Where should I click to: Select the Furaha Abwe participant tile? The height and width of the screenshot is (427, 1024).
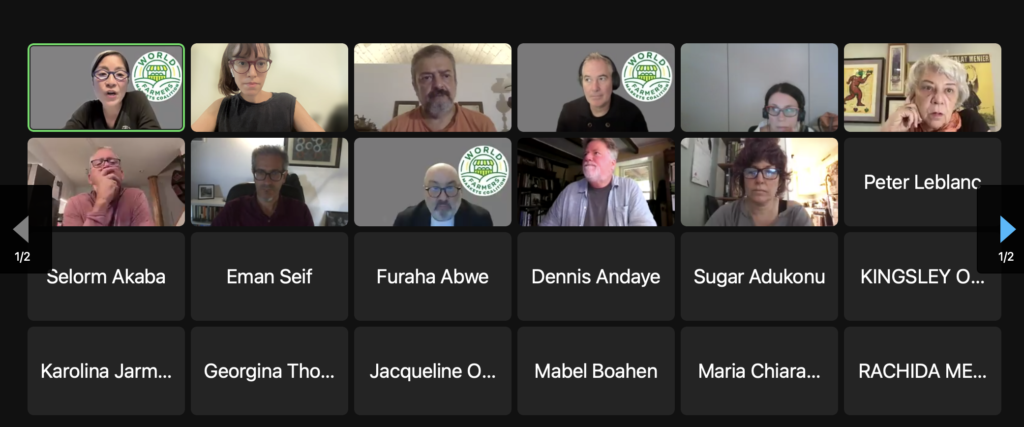point(432,277)
